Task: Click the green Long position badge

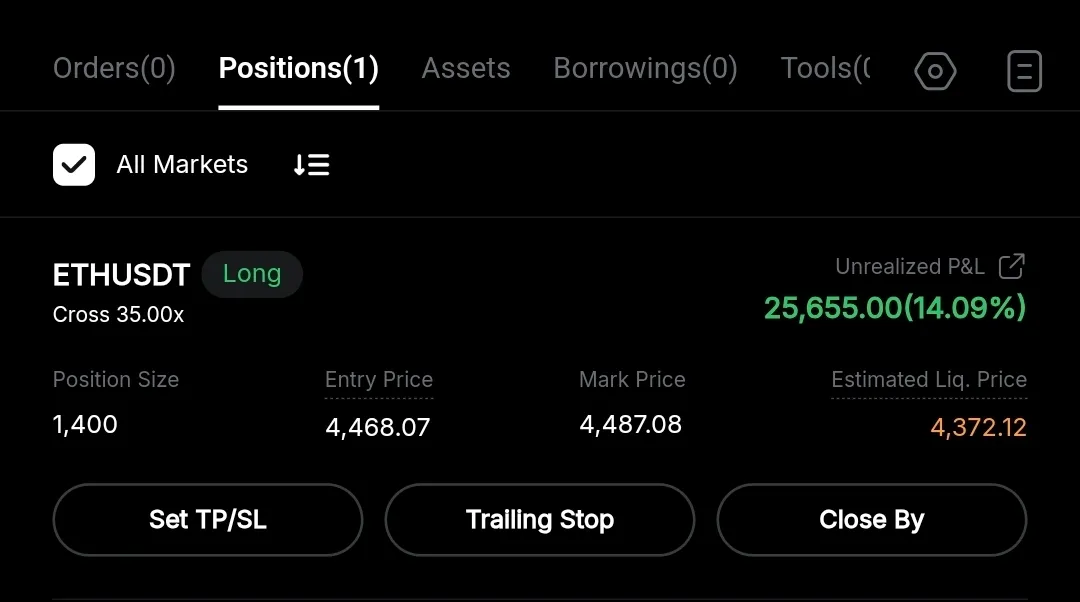Action: pos(252,274)
